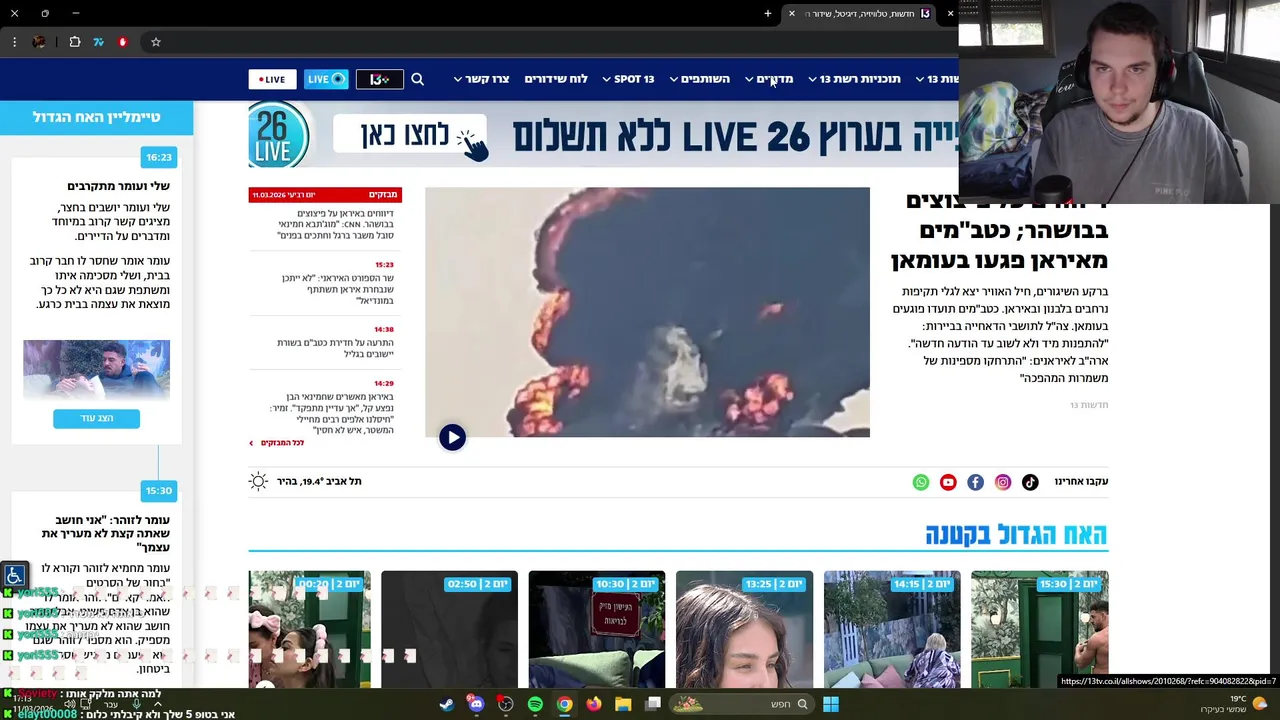Play the main explosion news video
Screen dimensions: 1280x720
(x=452, y=437)
